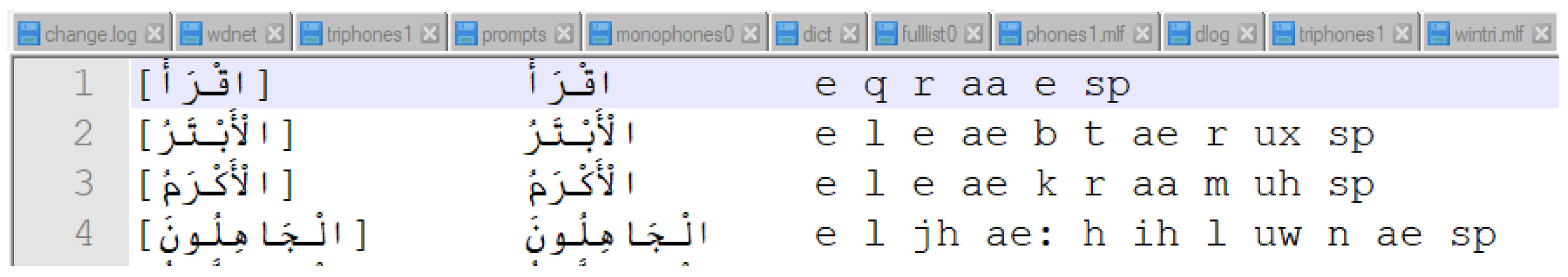Screen dimensions: 1568x277
Task: Select the dict tab
Action: tap(816, 34)
